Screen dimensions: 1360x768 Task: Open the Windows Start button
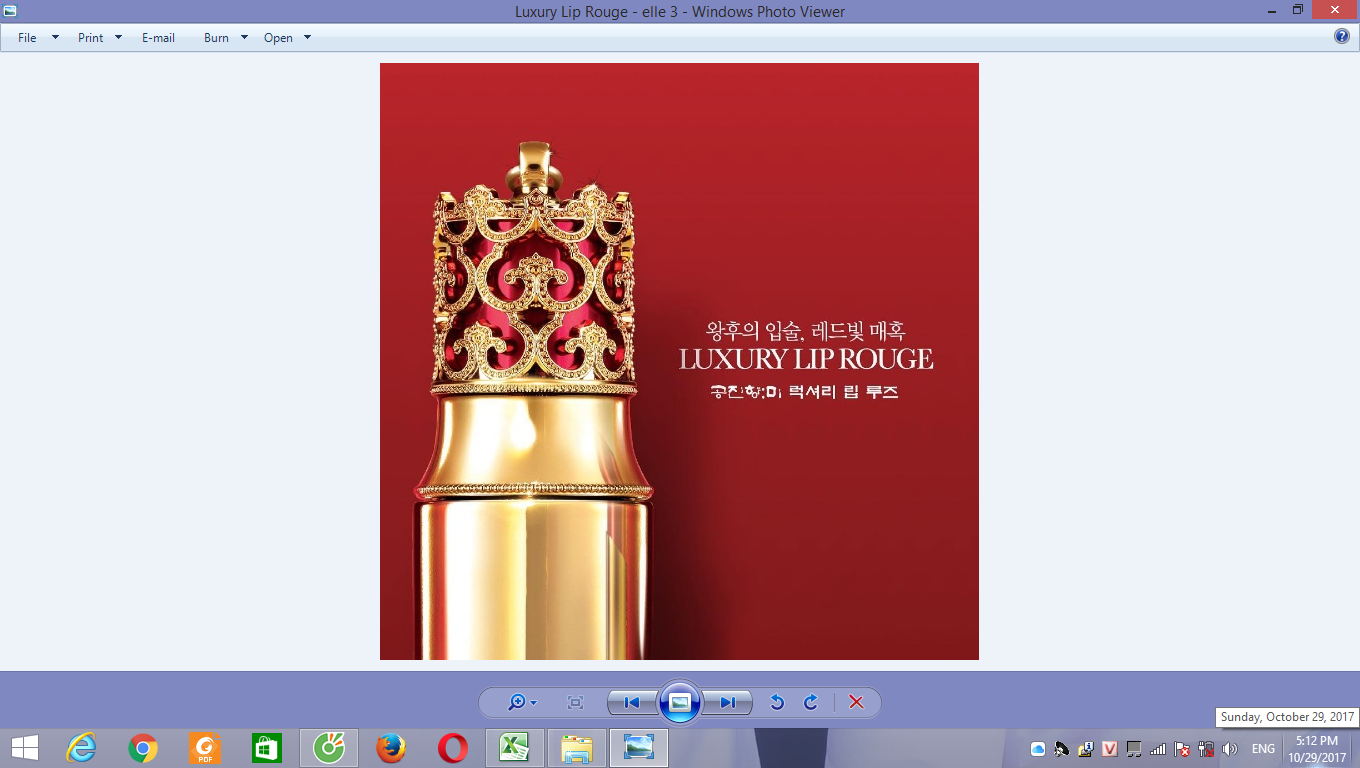(x=24, y=748)
